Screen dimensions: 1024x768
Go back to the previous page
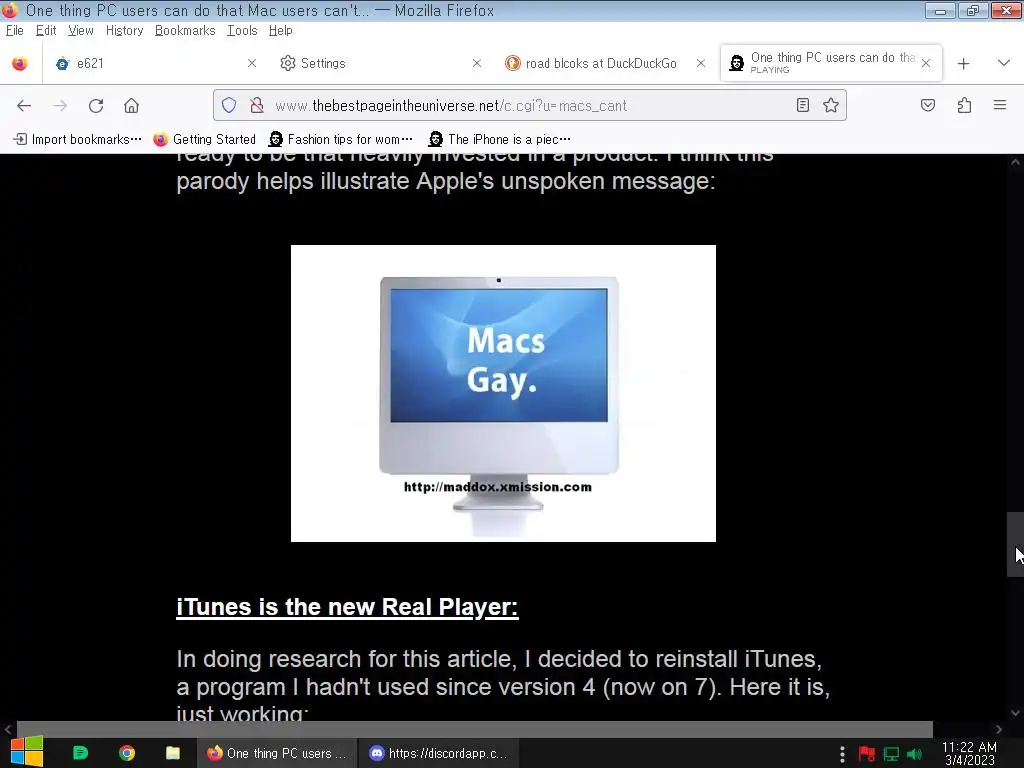pos(24,106)
